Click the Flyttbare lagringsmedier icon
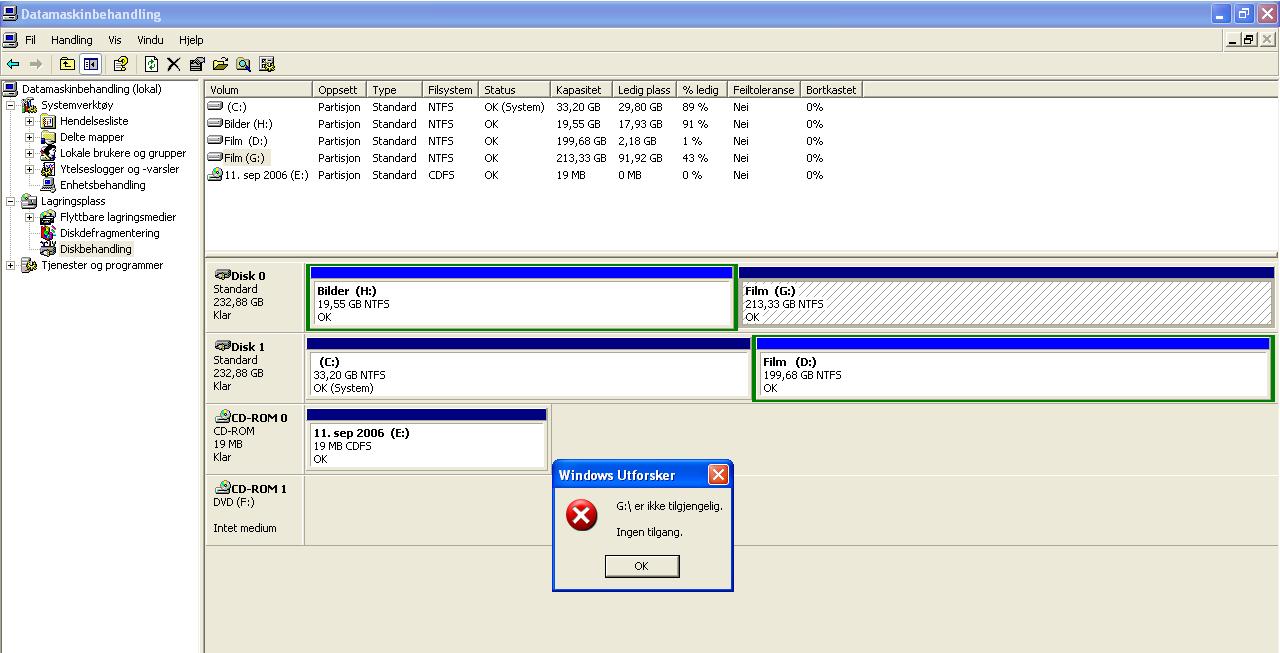Screen dimensions: 1280x653 48,217
